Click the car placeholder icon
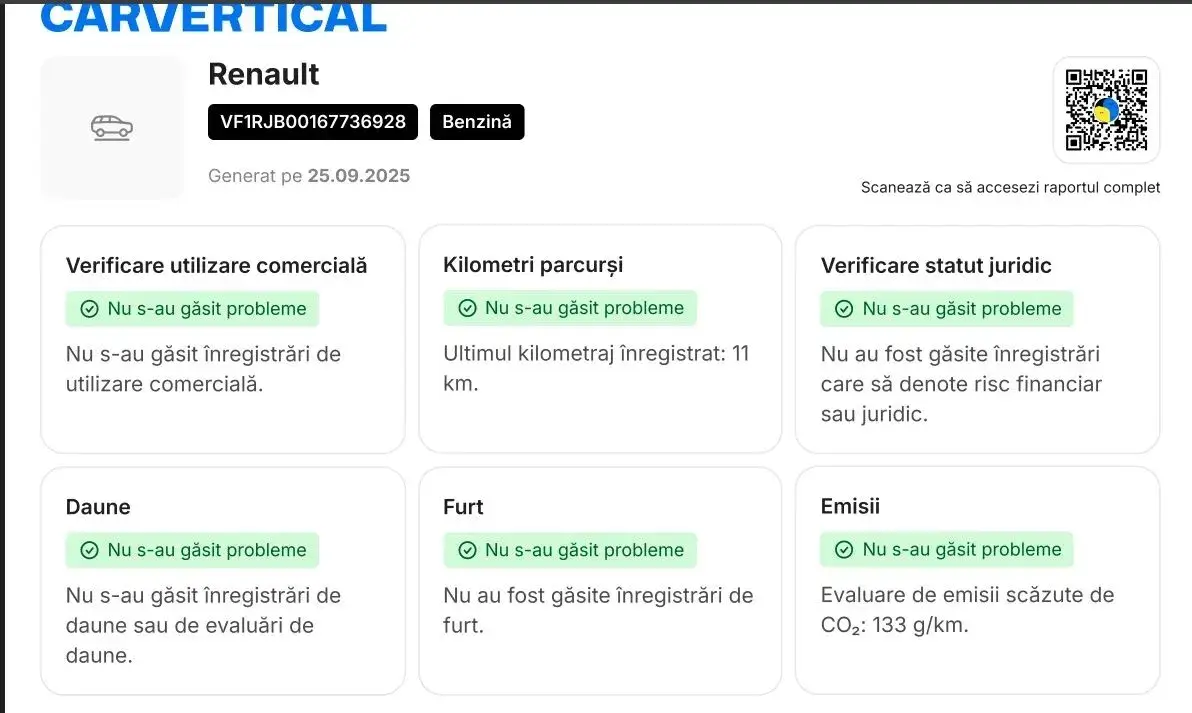The height and width of the screenshot is (713, 1192). [x=112, y=128]
